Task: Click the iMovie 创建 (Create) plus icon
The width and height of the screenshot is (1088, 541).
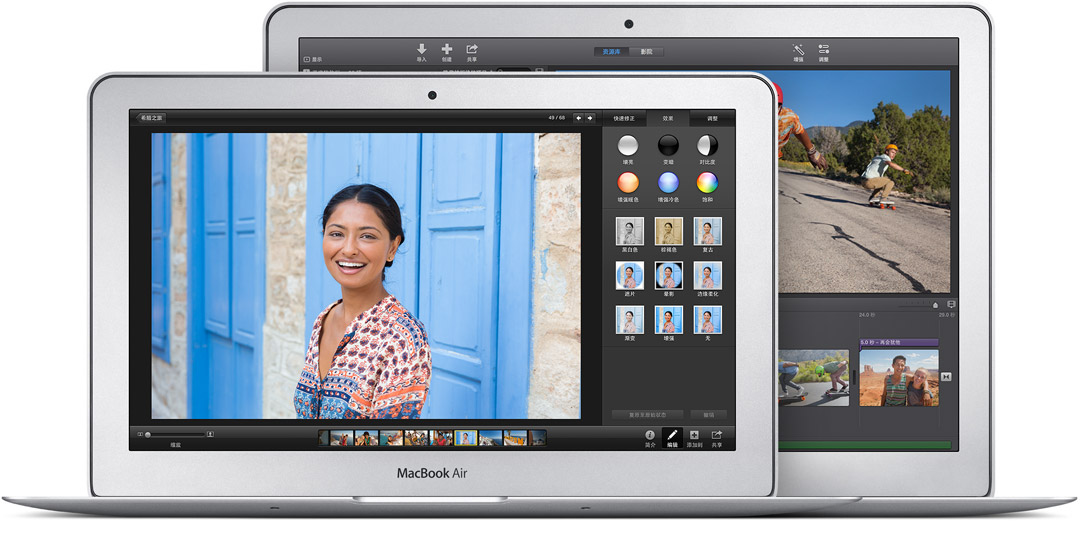Action: tap(447, 49)
